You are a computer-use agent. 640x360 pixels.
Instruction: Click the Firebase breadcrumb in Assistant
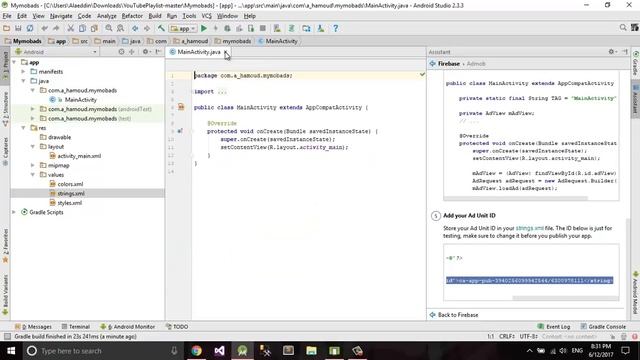[x=449, y=64]
